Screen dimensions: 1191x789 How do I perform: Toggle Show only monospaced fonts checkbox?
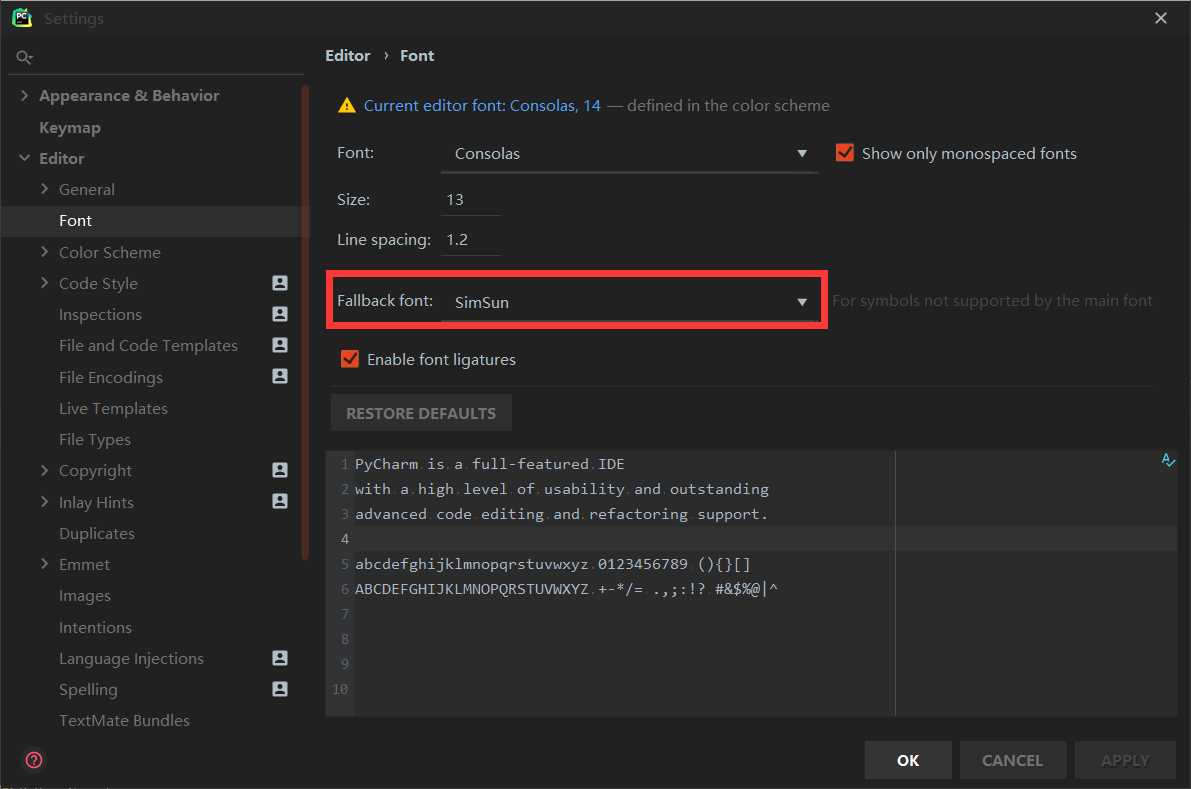tap(844, 153)
